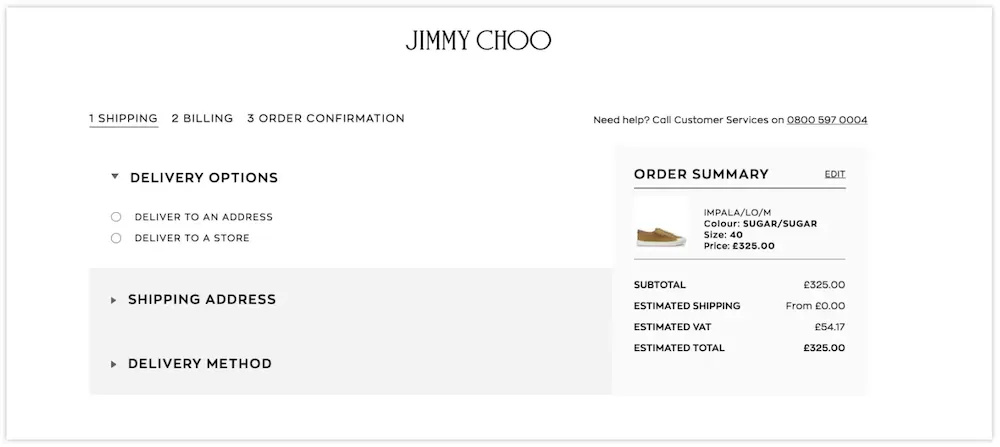Image resolution: width=1000 pixels, height=447 pixels.
Task: Click the Deliver to an Address label
Action: point(203,217)
